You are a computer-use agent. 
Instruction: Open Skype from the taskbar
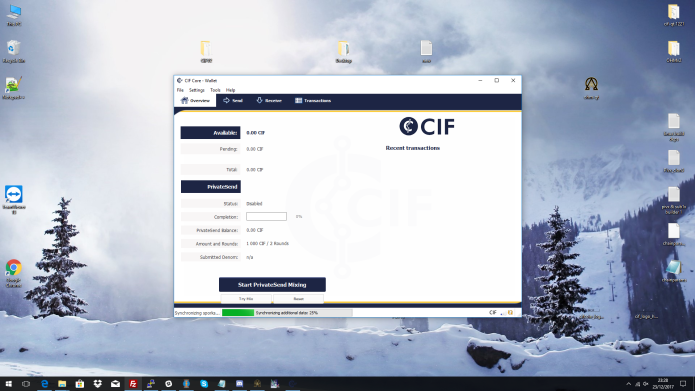[204, 384]
